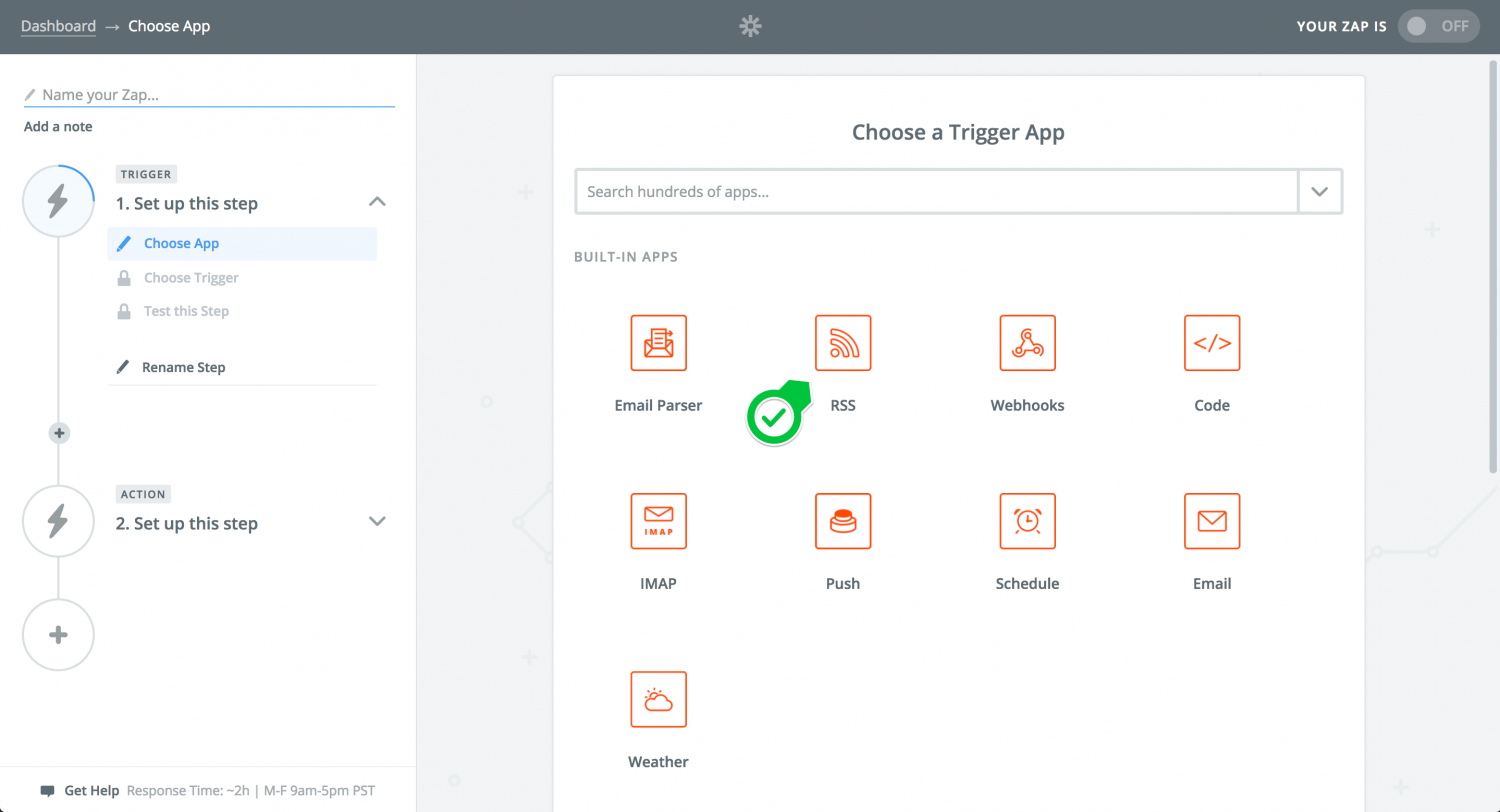Click the Zapier logo in header
The height and width of the screenshot is (812, 1500).
750,27
